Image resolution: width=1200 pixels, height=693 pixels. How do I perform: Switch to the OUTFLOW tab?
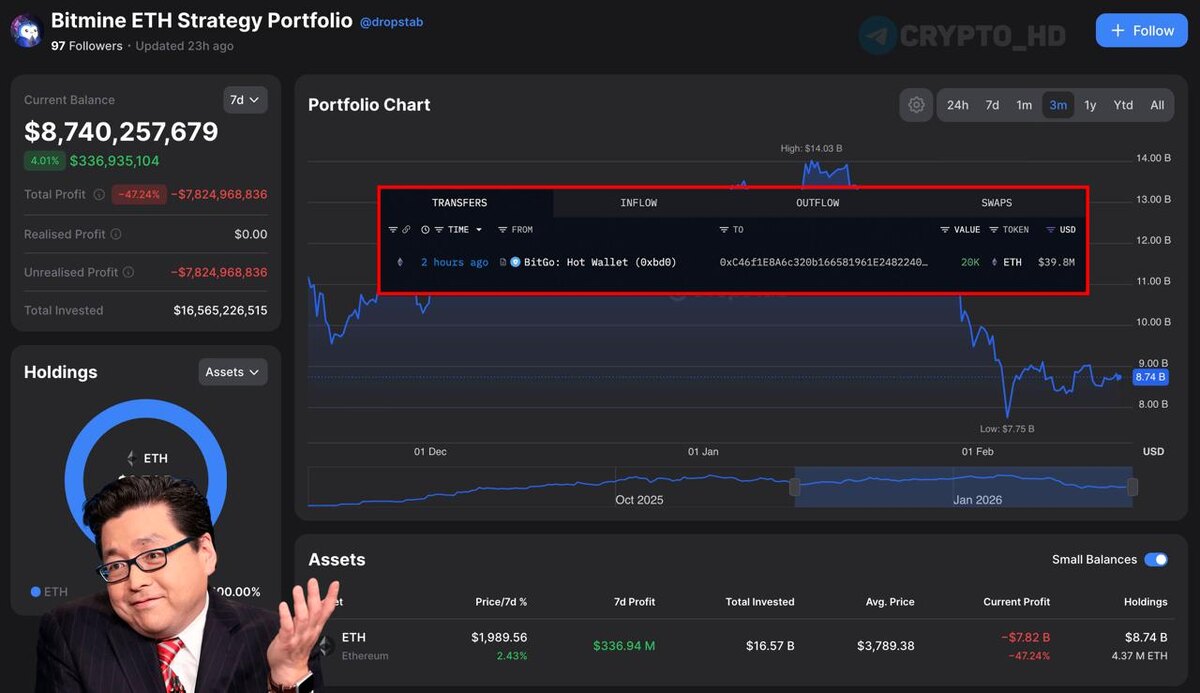pyautogui.click(x=818, y=203)
